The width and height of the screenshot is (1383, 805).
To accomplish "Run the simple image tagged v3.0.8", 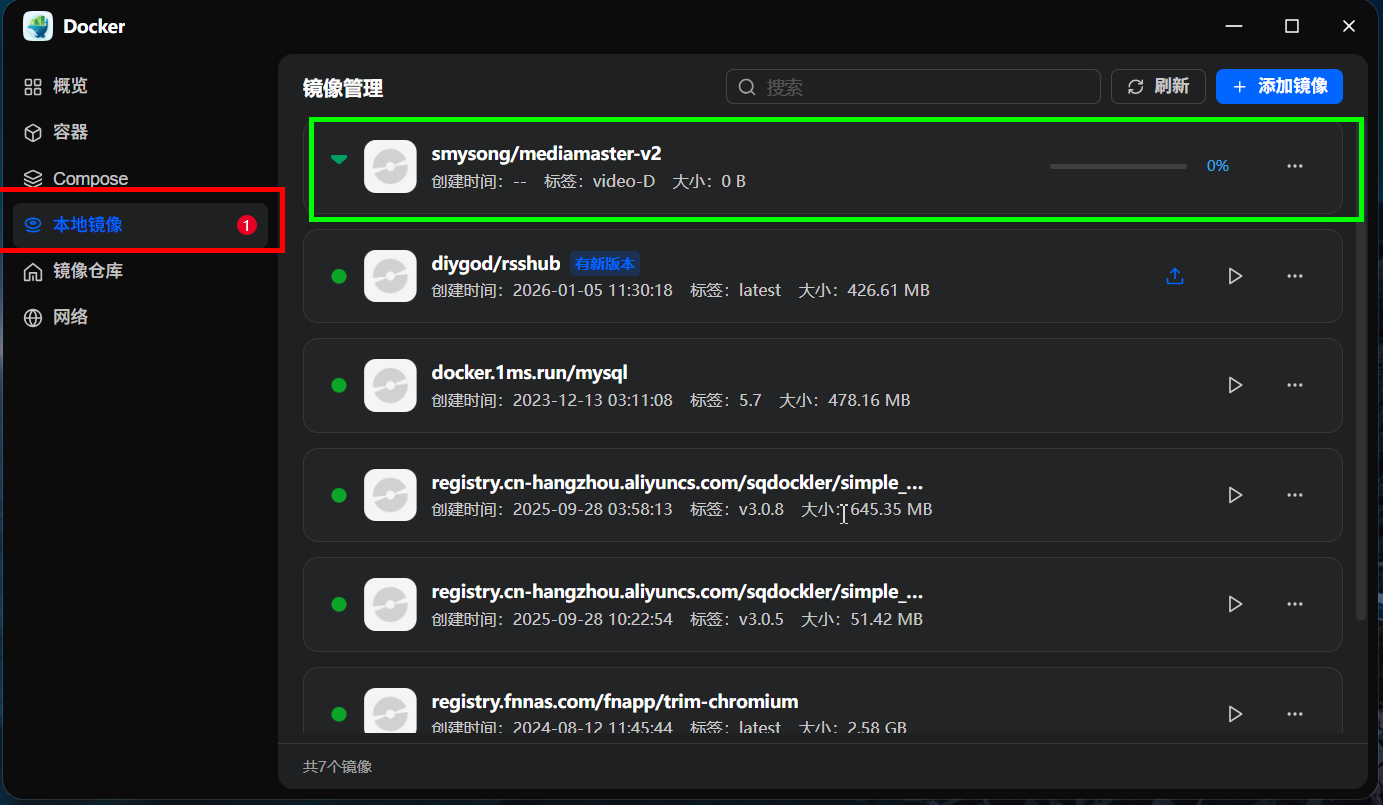I will [1235, 495].
